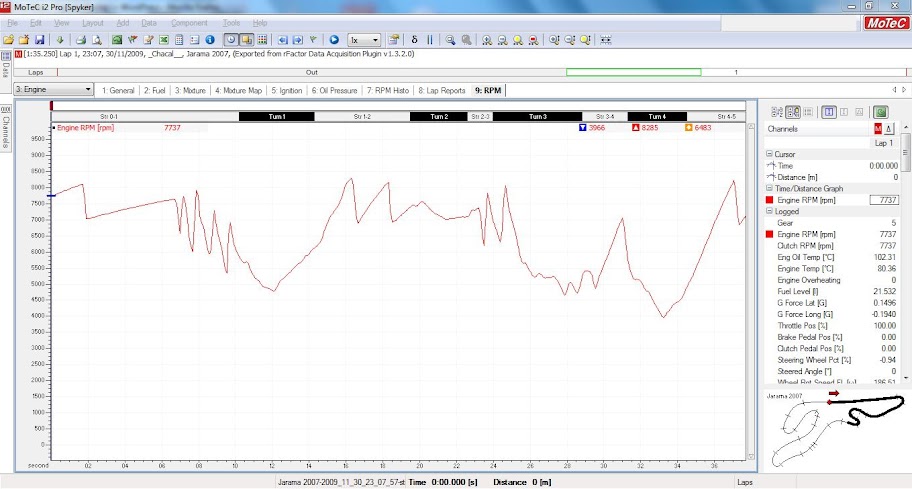The image size is (912, 489).
Task: Click the printer icon in toolbar
Action: point(81,40)
